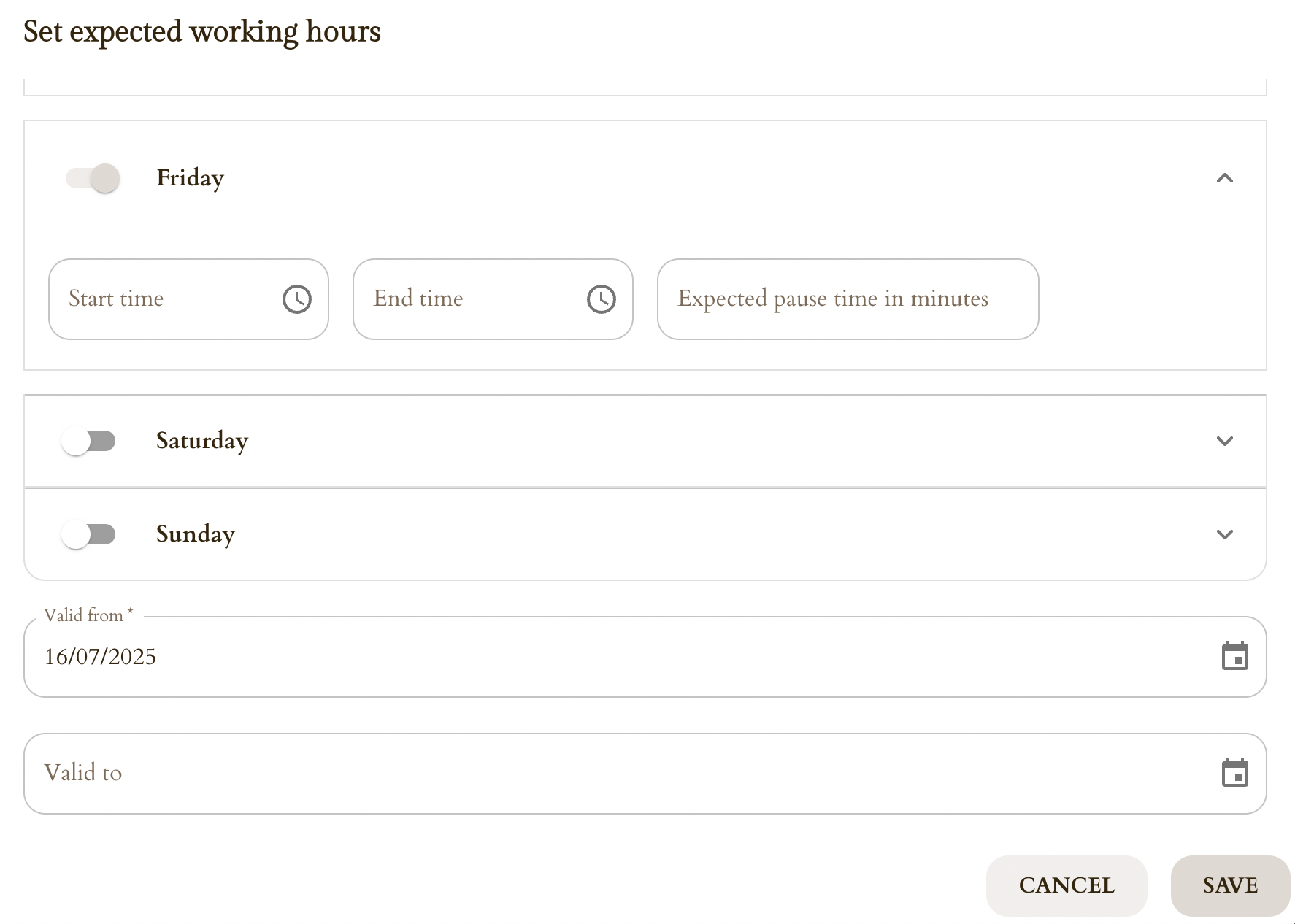Image resolution: width=1295 pixels, height=924 pixels.
Task: Select the Saturday row label
Action: click(x=202, y=441)
